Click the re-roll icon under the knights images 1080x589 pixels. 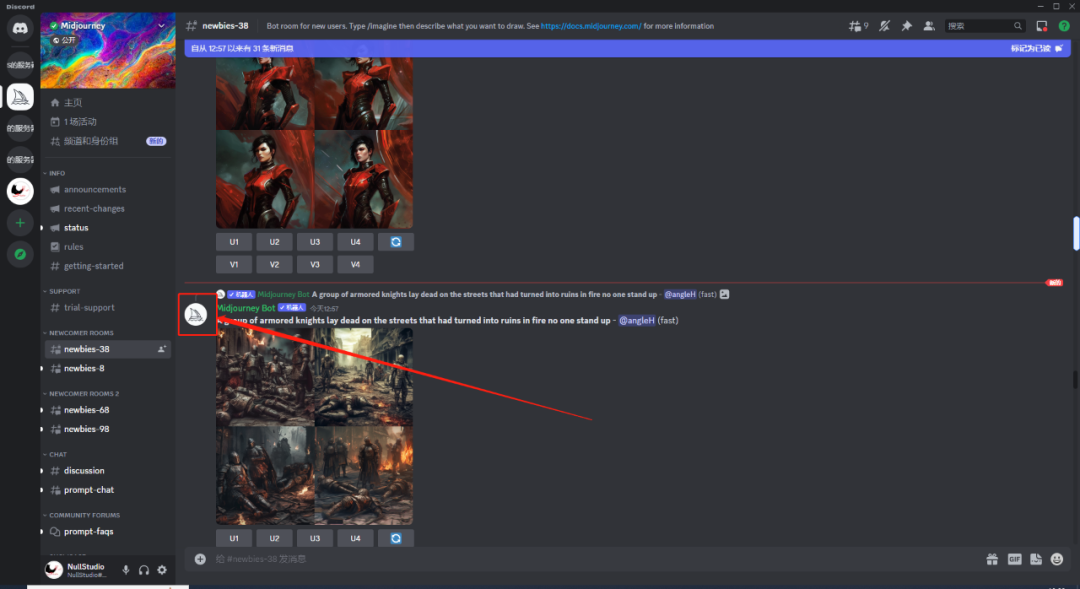click(x=395, y=538)
